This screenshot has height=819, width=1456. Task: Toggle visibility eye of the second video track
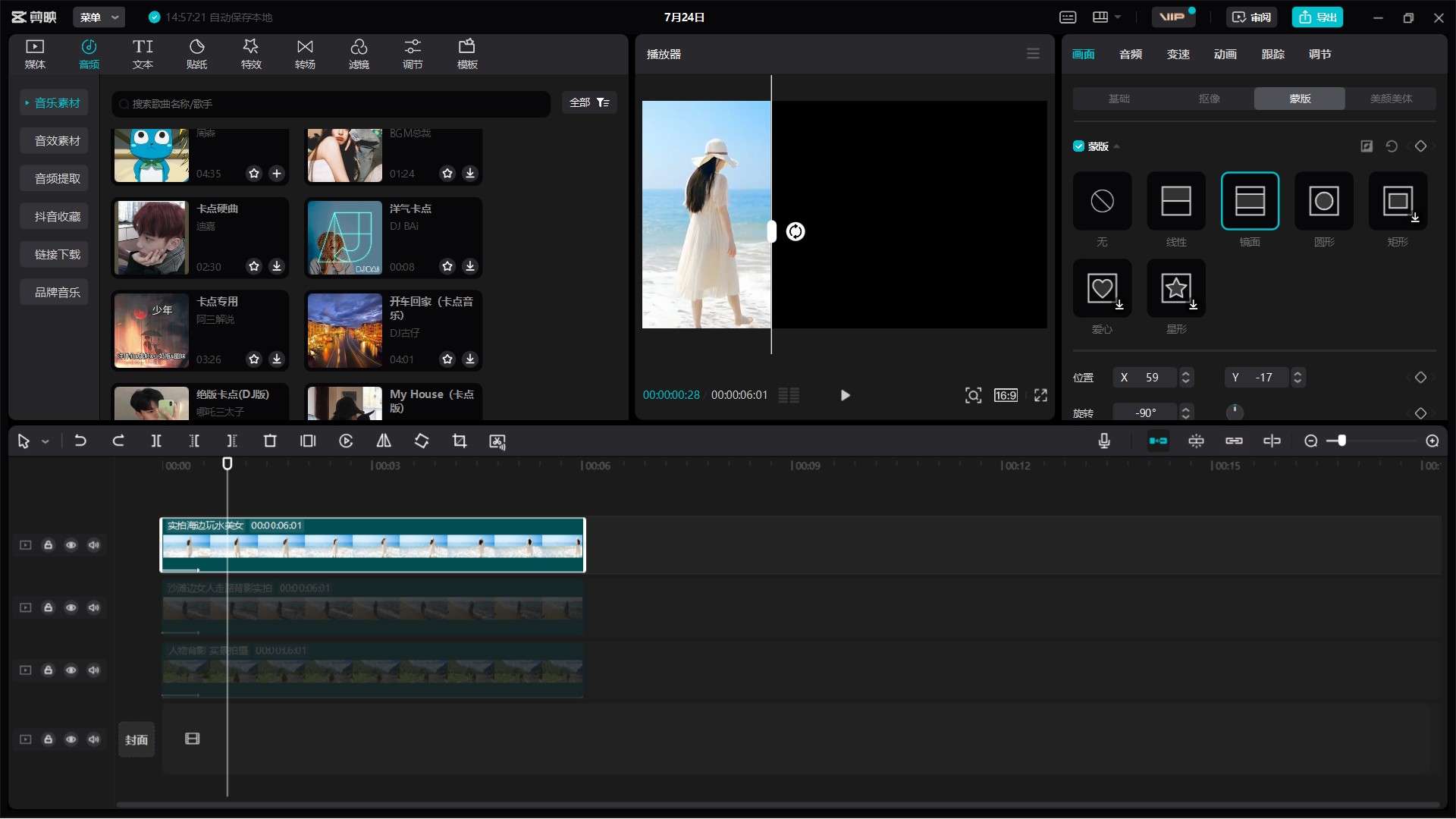click(71, 607)
